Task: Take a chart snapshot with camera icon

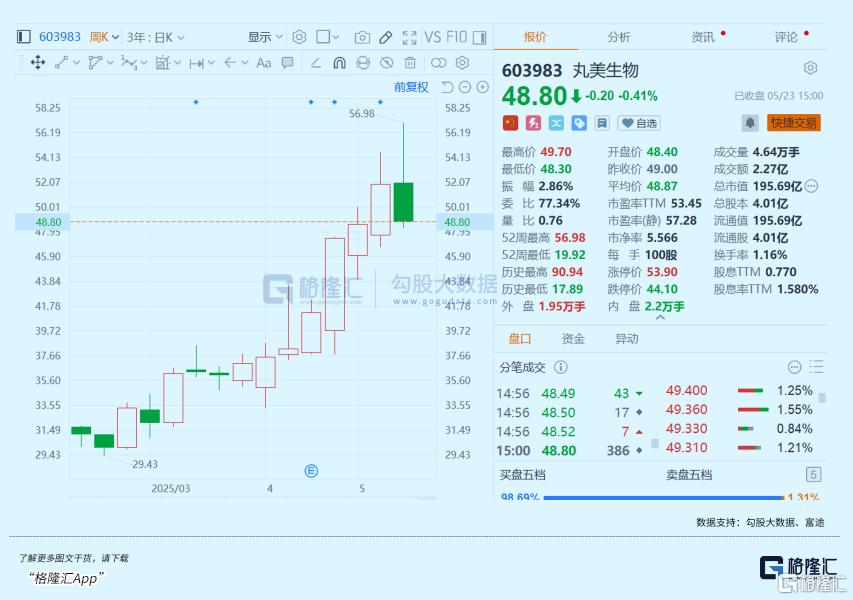Action: point(362,38)
